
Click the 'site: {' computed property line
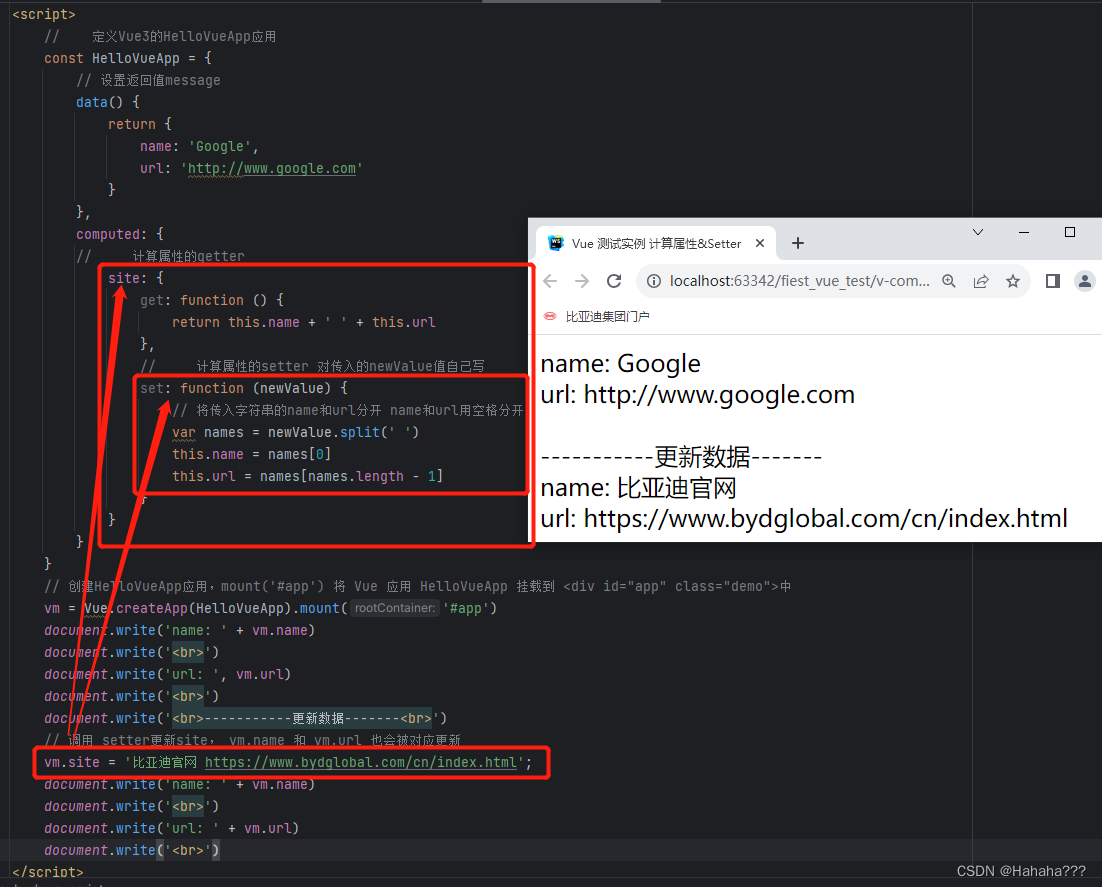click(x=136, y=278)
